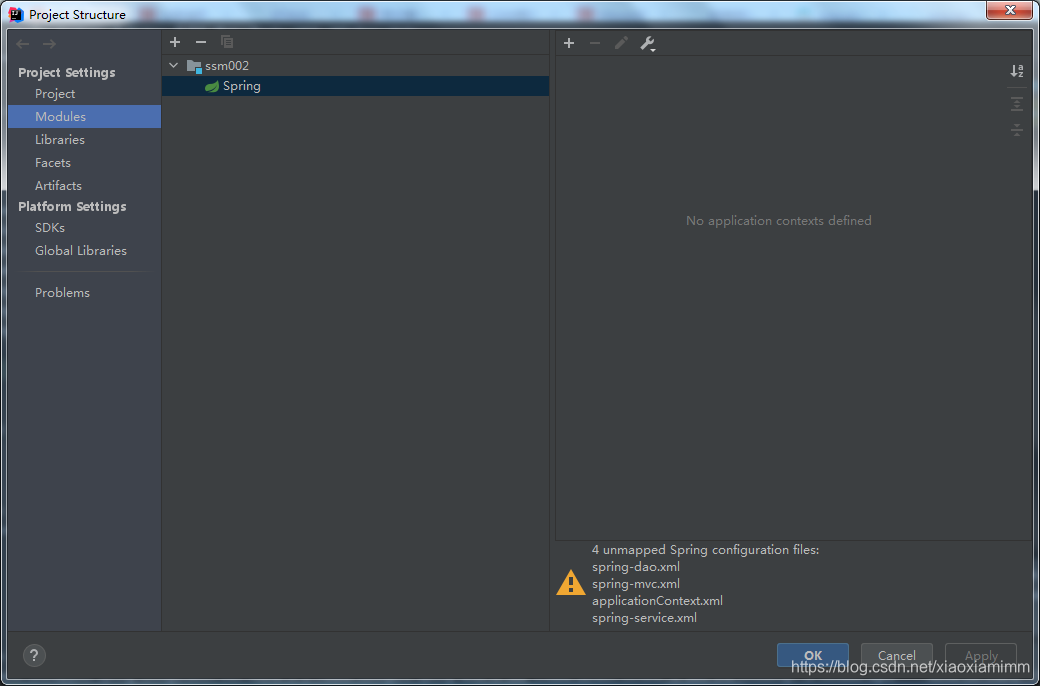Add a new module with plus icon
Viewport: 1040px width, 686px height.
click(x=175, y=42)
